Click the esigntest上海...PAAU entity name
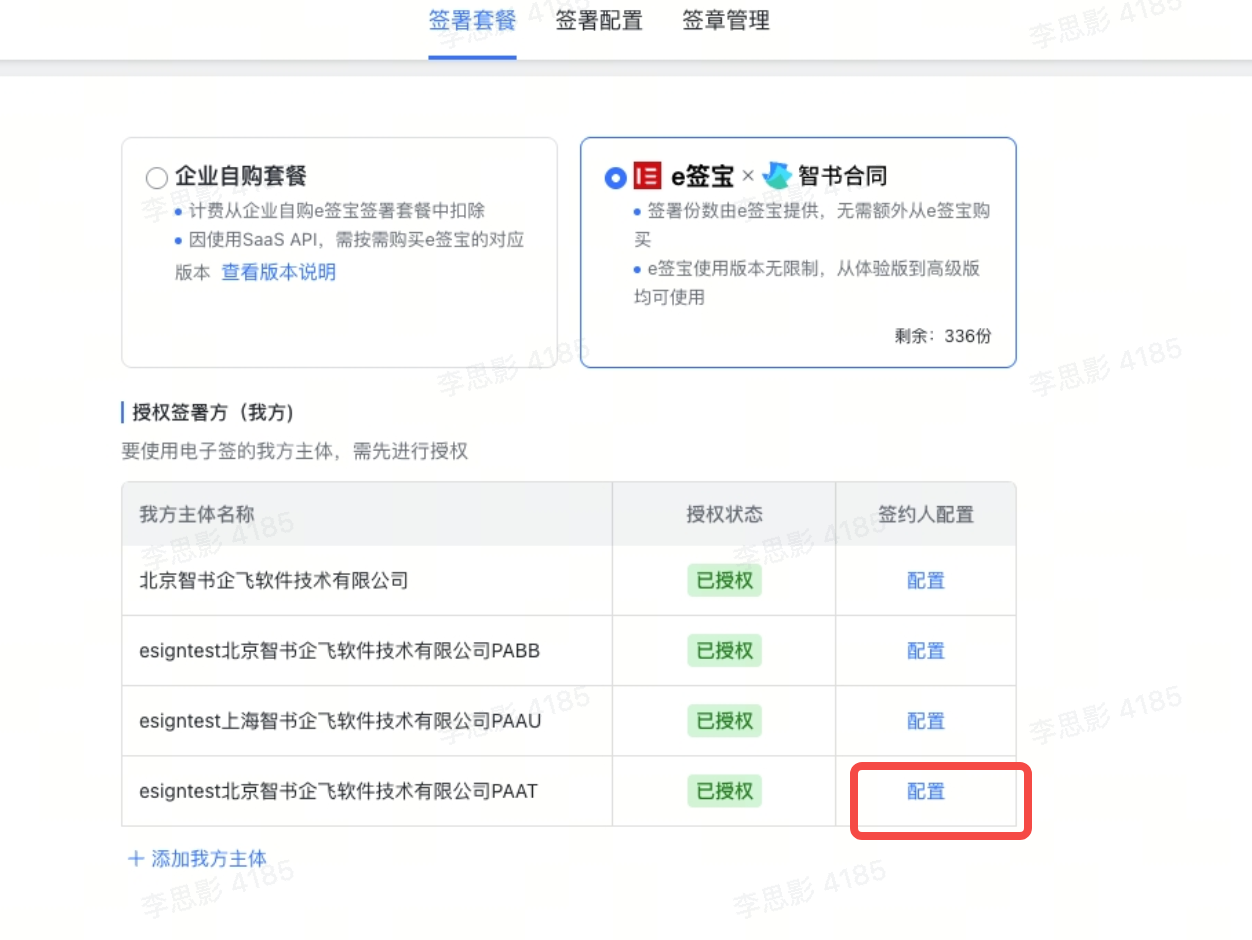The height and width of the screenshot is (940, 1252). click(340, 721)
